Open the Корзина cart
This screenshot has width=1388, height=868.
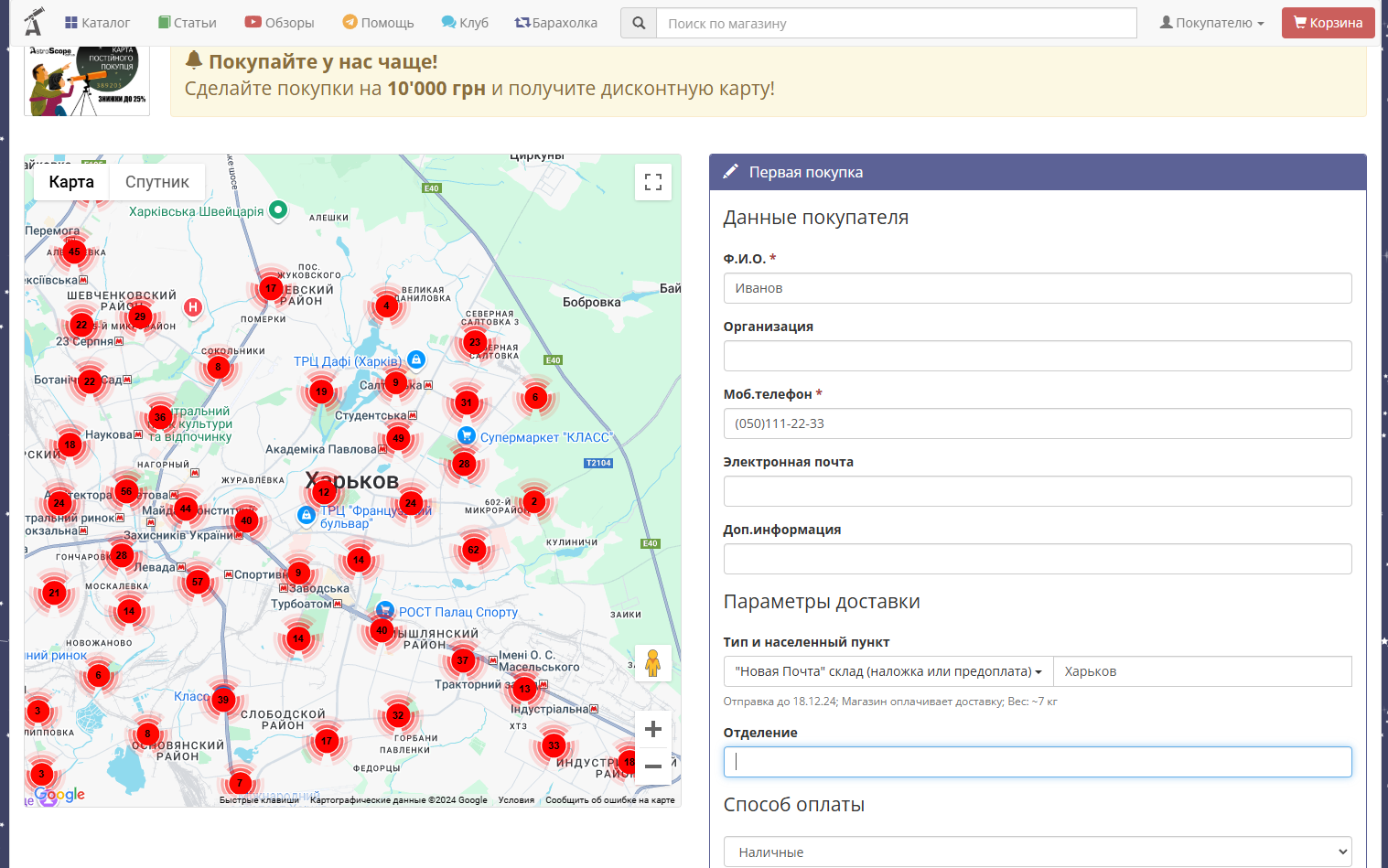pos(1329,23)
